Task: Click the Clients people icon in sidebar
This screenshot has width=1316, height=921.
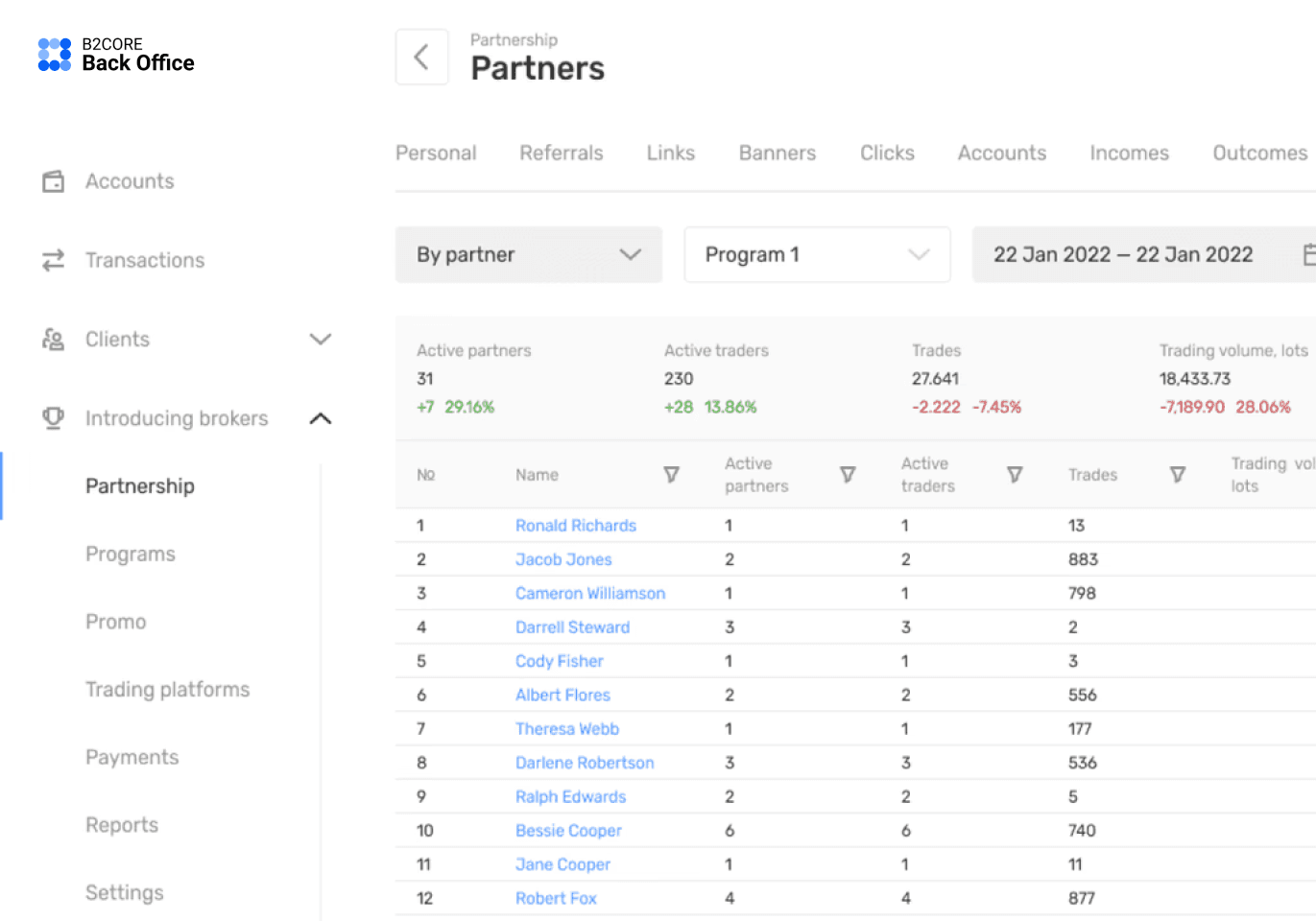Action: [x=54, y=339]
